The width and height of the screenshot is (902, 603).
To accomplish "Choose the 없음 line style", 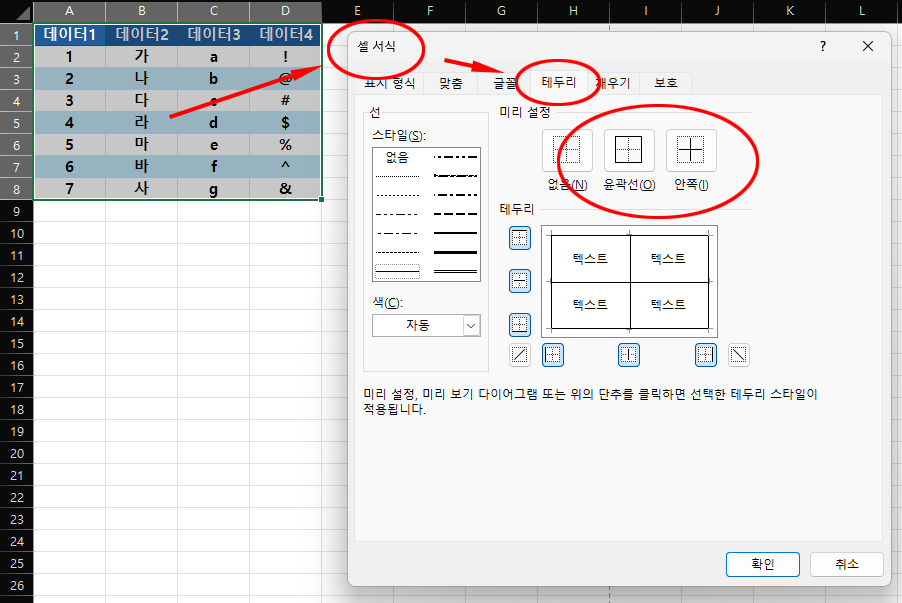I will click(x=397, y=157).
